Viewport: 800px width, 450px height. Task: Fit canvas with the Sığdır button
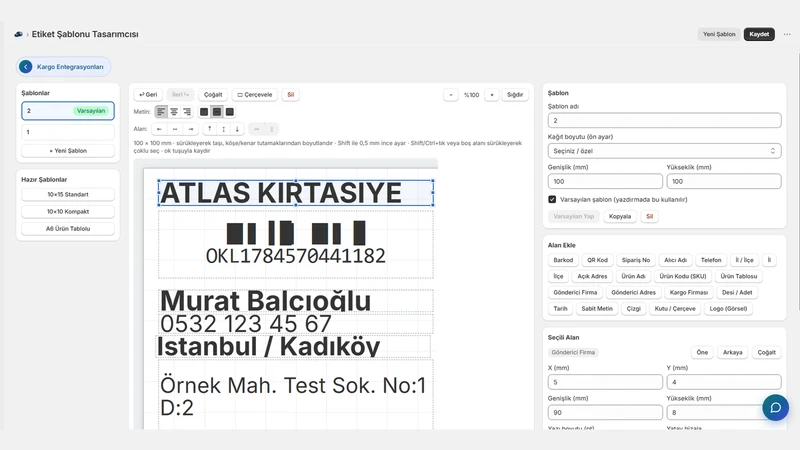click(515, 95)
